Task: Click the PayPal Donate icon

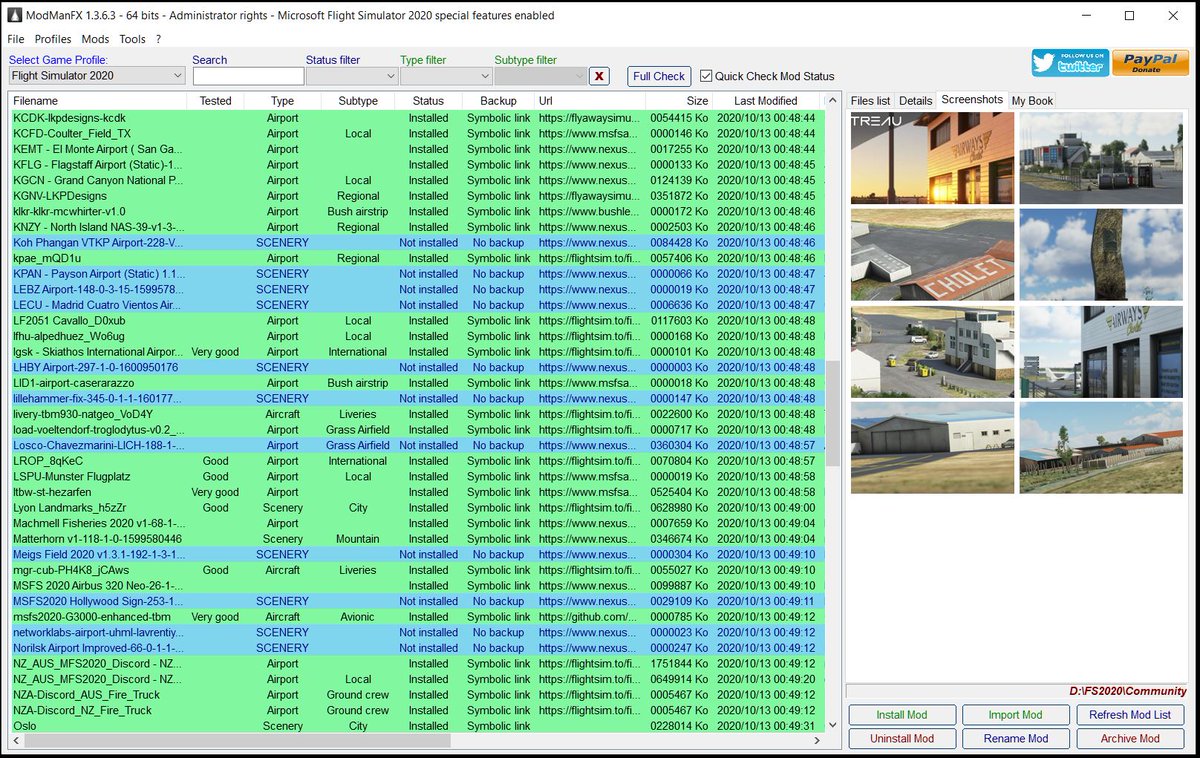Action: 1150,63
